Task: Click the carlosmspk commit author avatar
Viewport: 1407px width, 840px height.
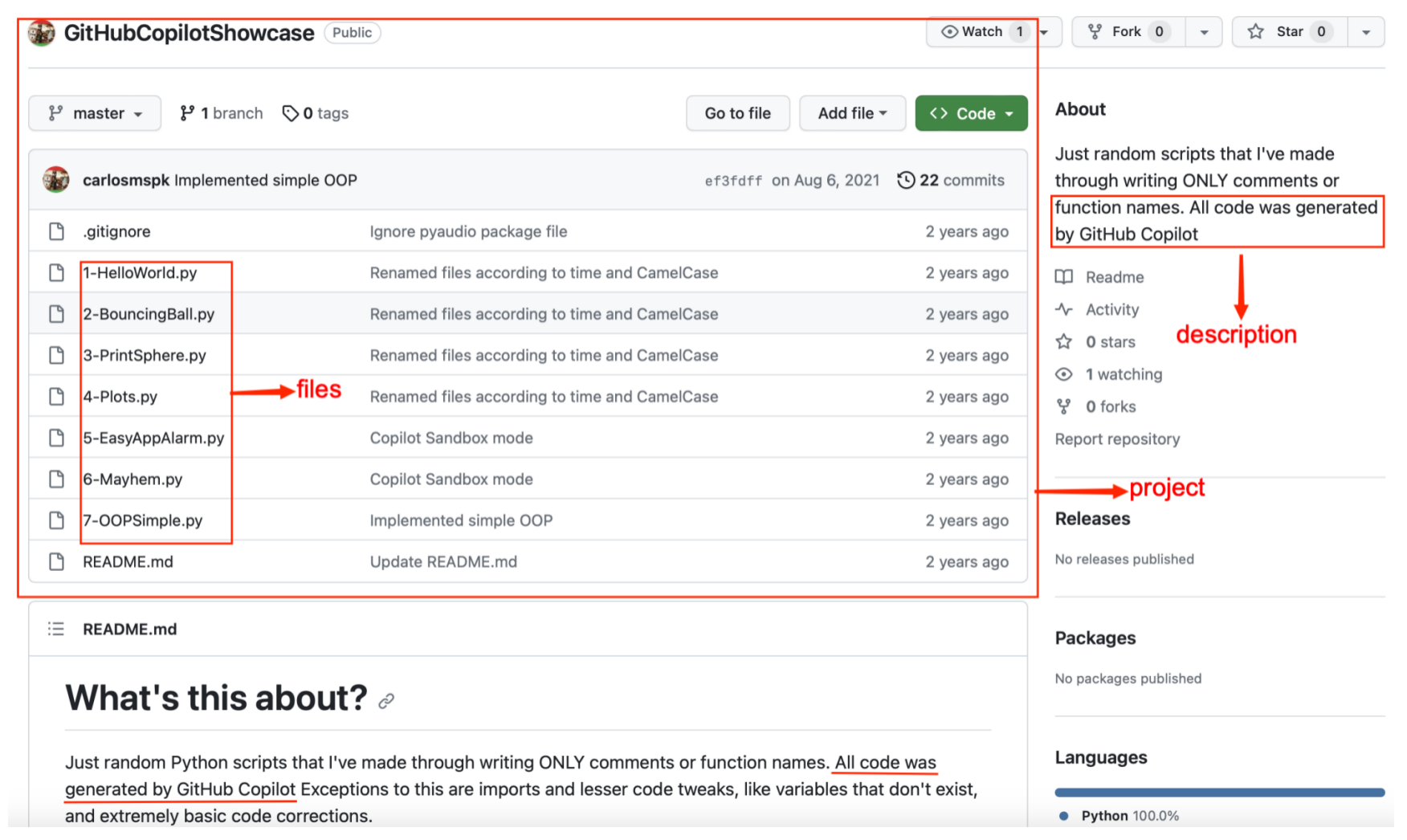Action: click(56, 180)
